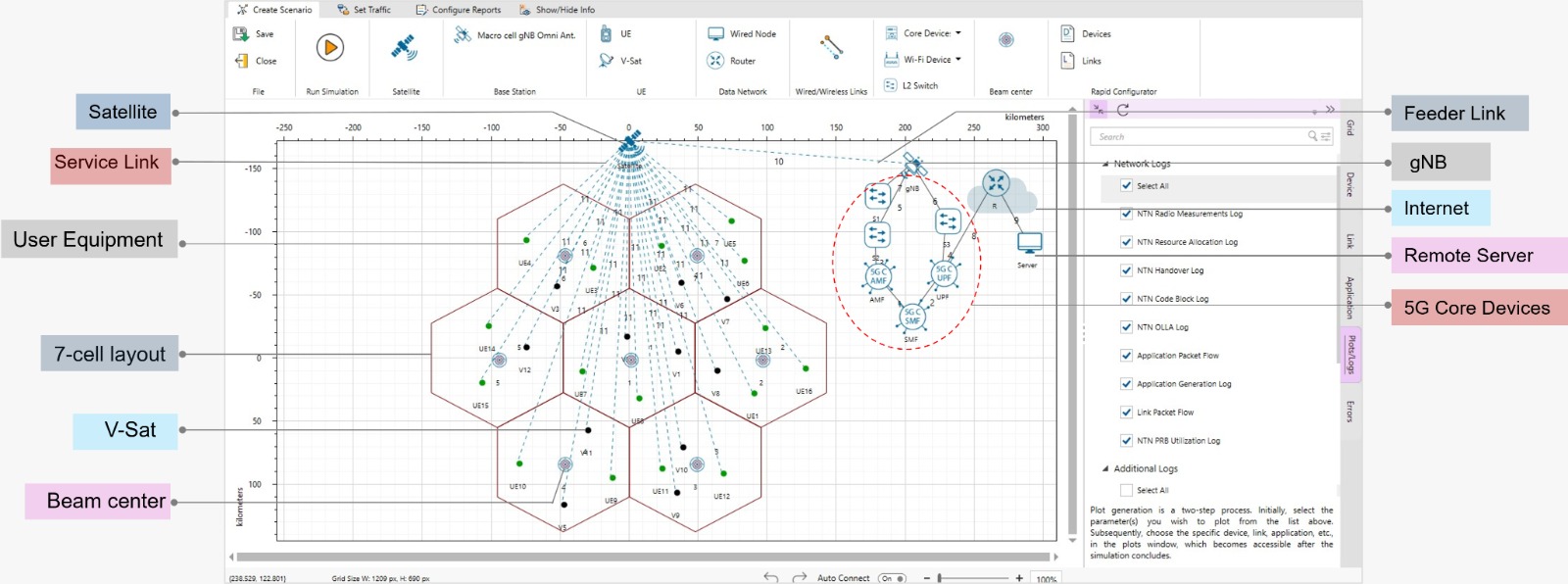Image resolution: width=1568 pixels, height=584 pixels.
Task: Pick the Beam center icon in ribbon
Action: point(1005,40)
